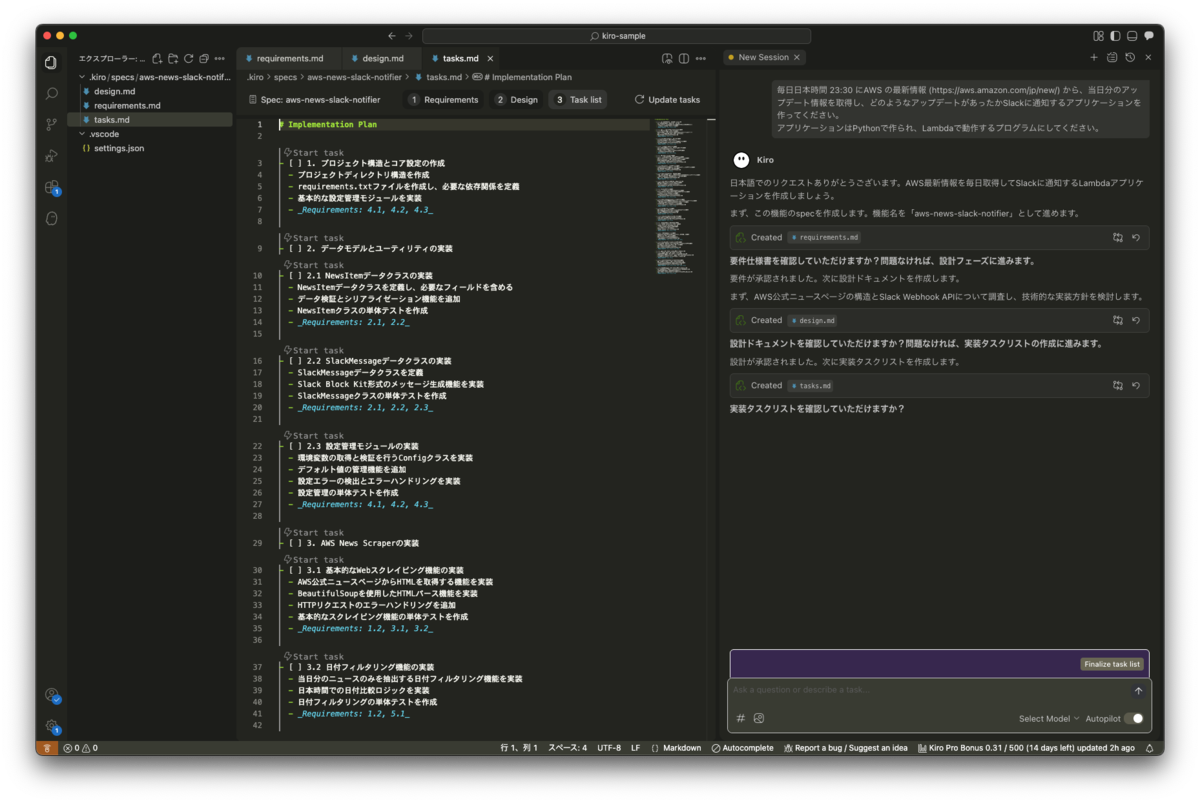The width and height of the screenshot is (1200, 803).
Task: Send the chat message arrow
Action: 1138,691
